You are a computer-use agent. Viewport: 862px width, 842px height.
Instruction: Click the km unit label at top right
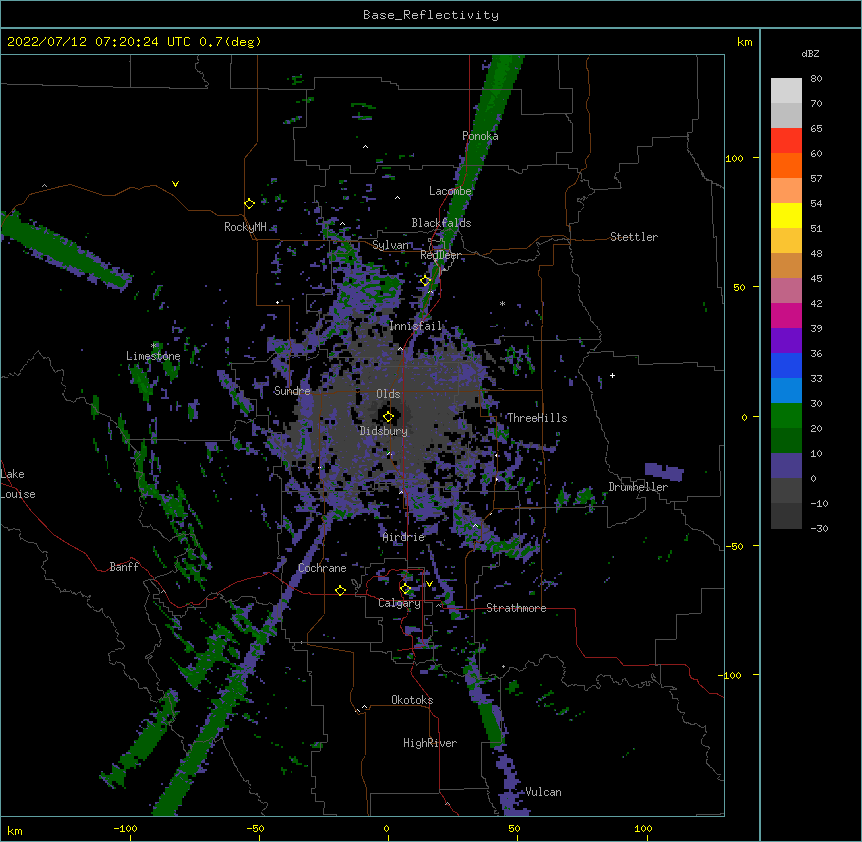point(744,42)
